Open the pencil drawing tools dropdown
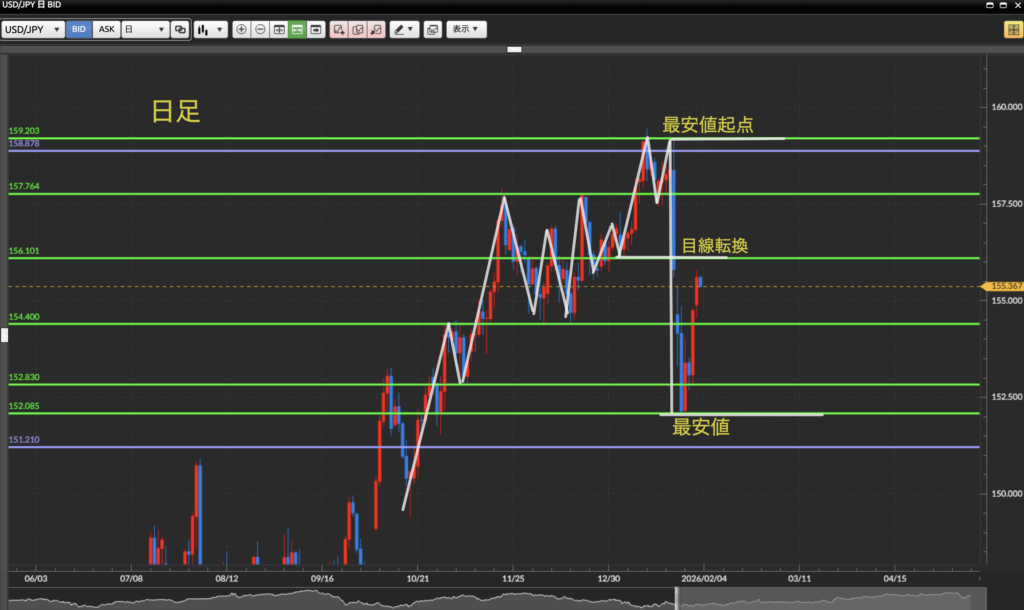Viewport: 1024px width, 610px height. coord(404,30)
